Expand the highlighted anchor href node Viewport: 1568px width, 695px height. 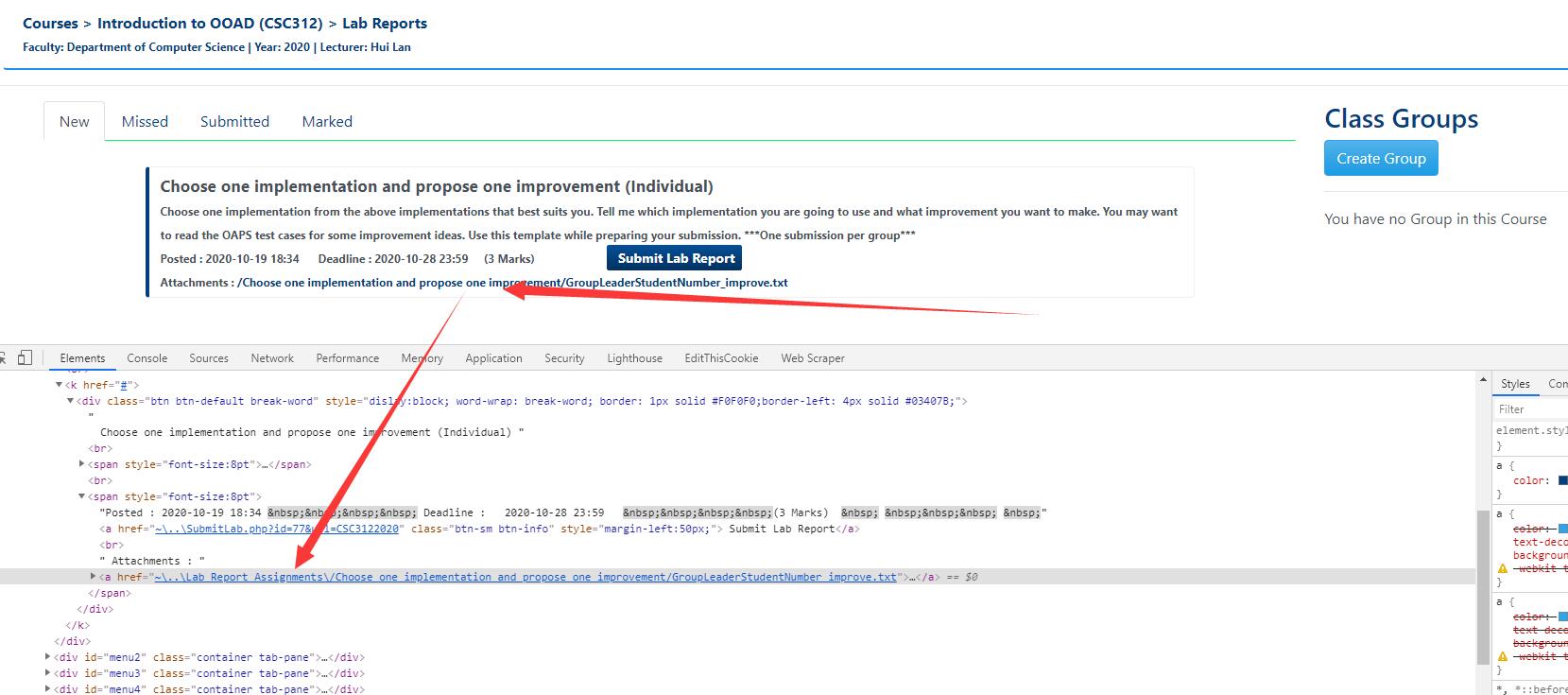93,577
